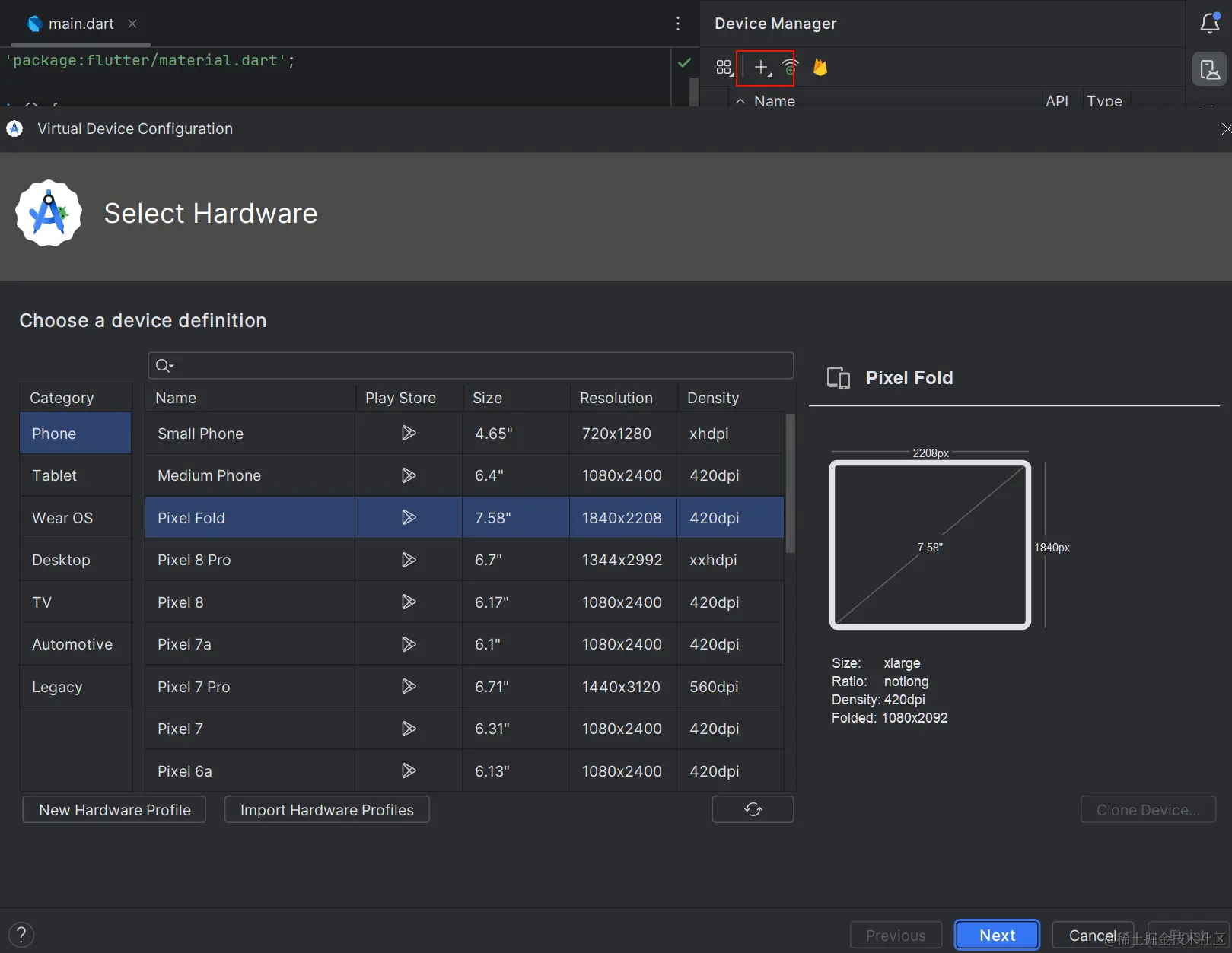
Task: Click Play Store icon in the 6.17" row
Action: click(409, 602)
